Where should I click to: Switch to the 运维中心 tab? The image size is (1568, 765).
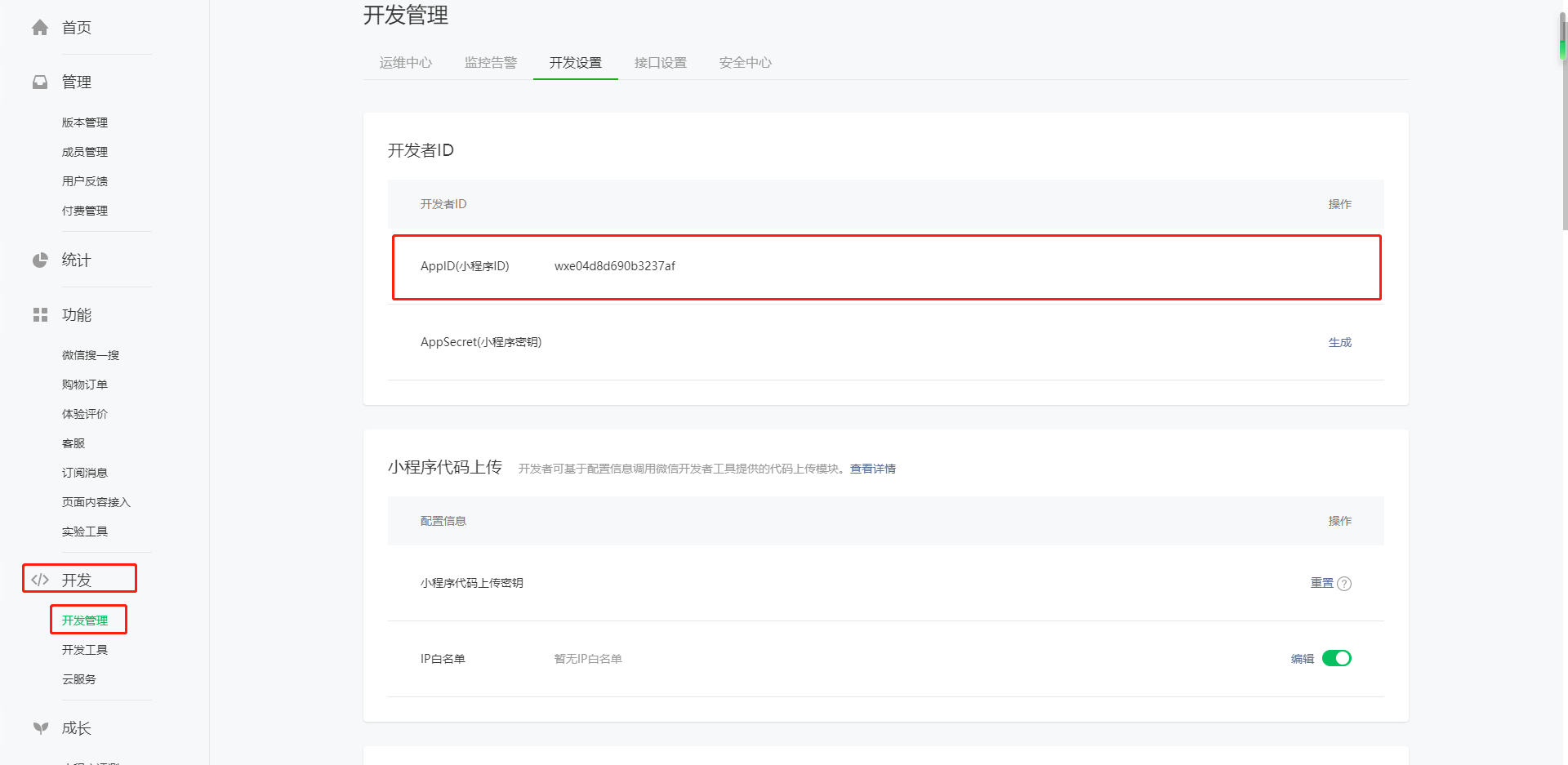pos(405,63)
